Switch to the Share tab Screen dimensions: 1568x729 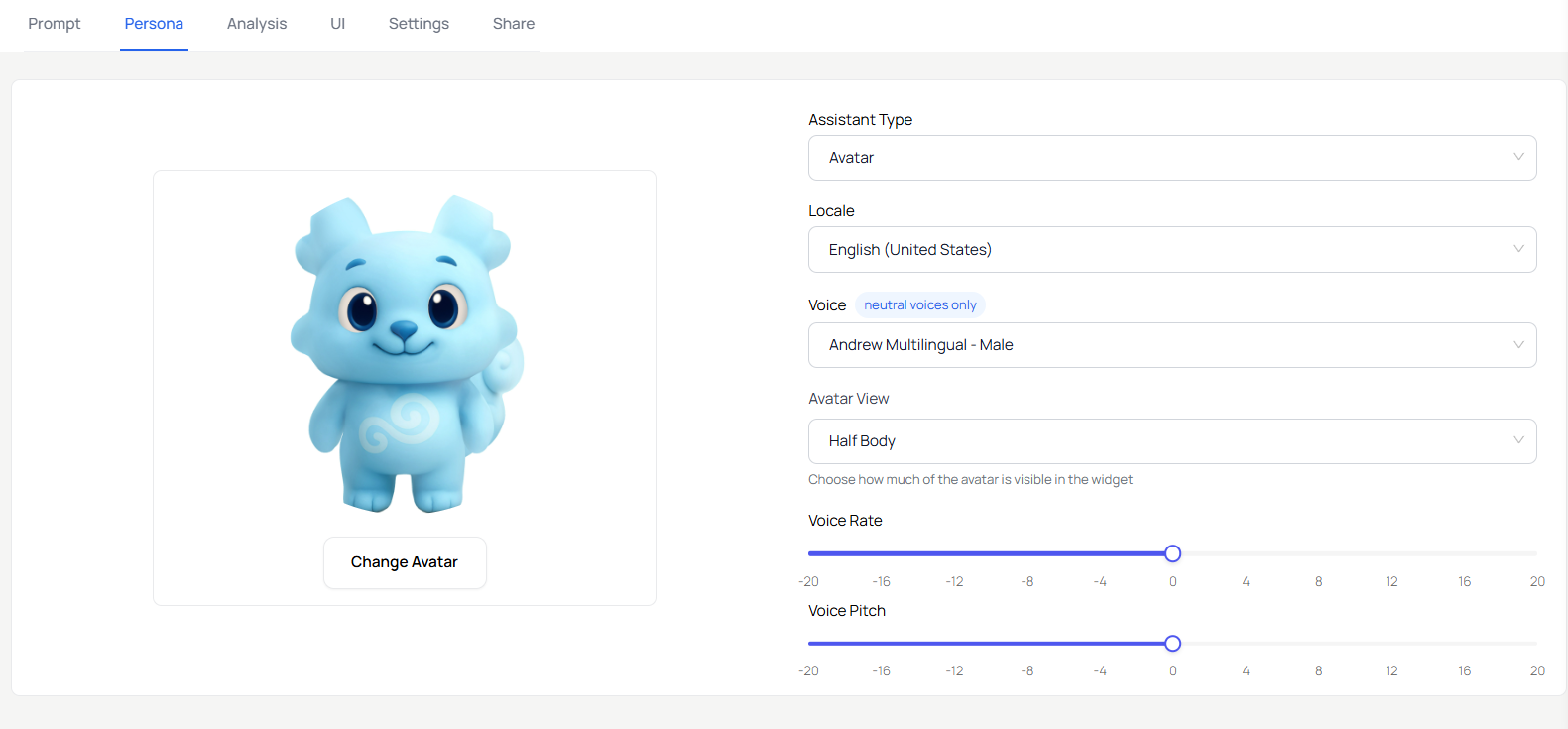(513, 24)
